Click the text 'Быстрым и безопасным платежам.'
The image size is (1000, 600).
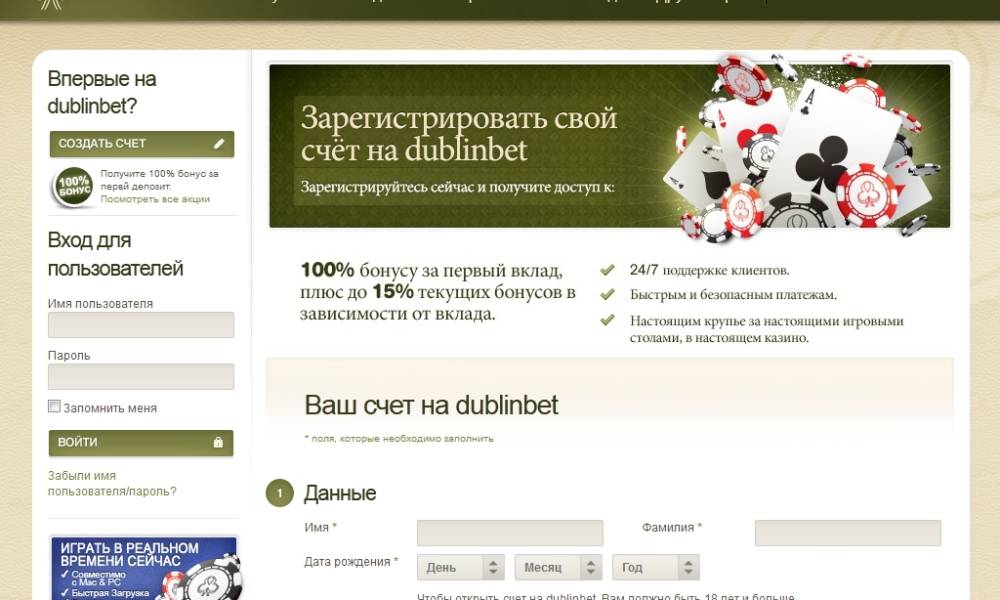coord(733,295)
